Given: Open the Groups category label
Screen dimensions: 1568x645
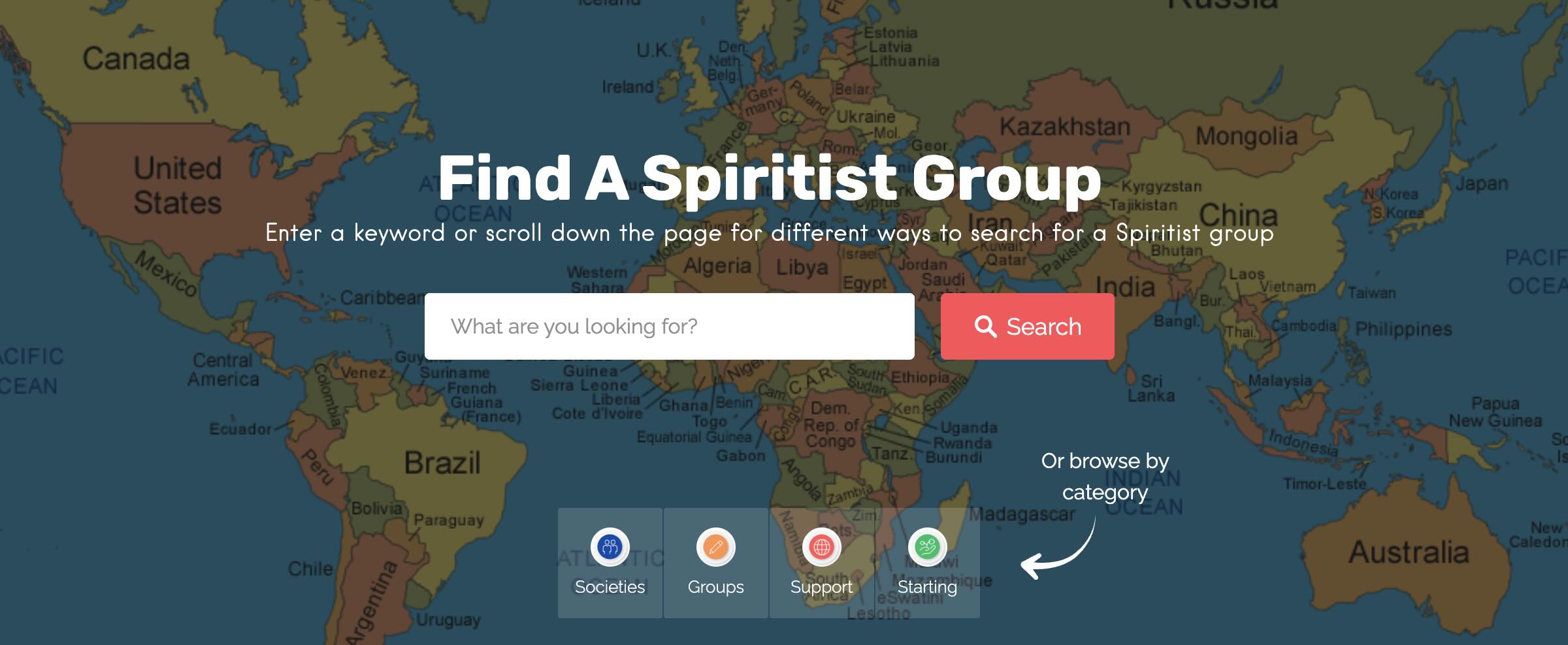Looking at the screenshot, I should pyautogui.click(x=715, y=588).
